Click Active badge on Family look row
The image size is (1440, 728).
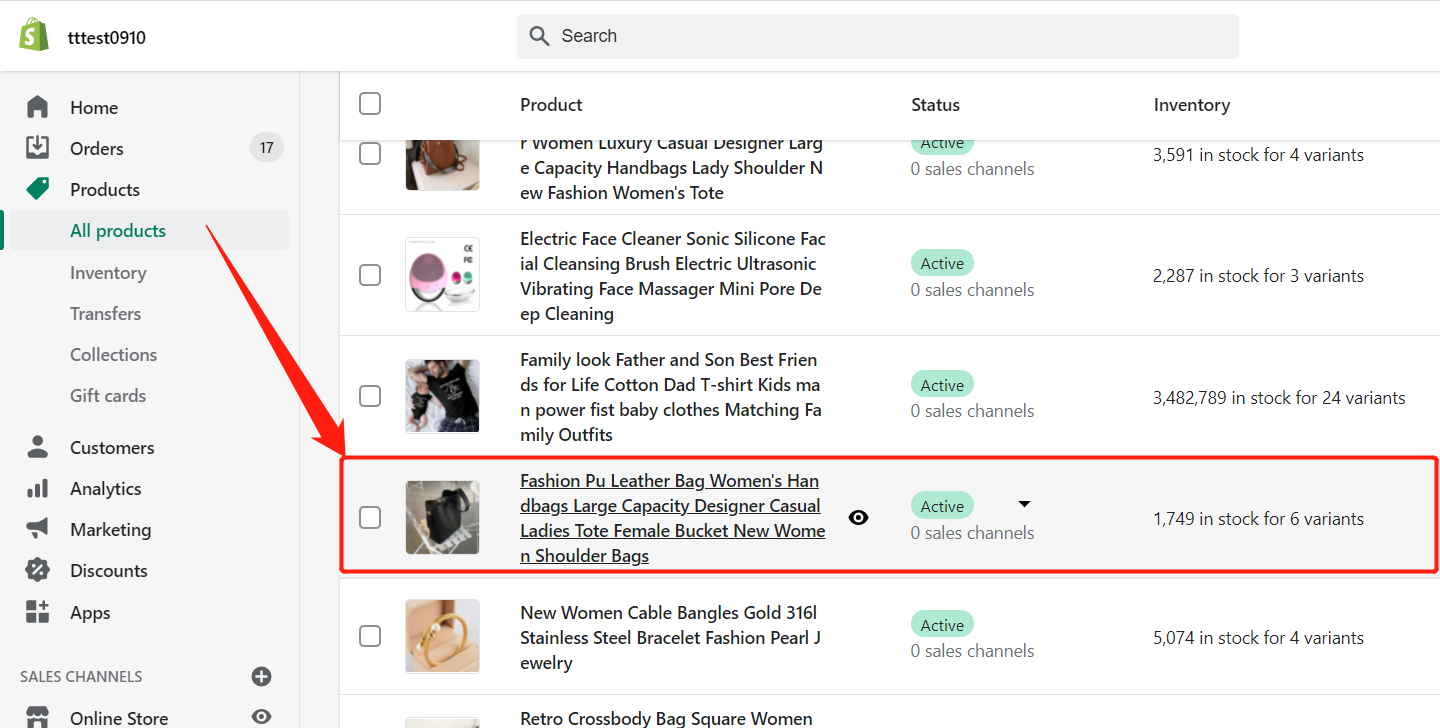pos(942,385)
